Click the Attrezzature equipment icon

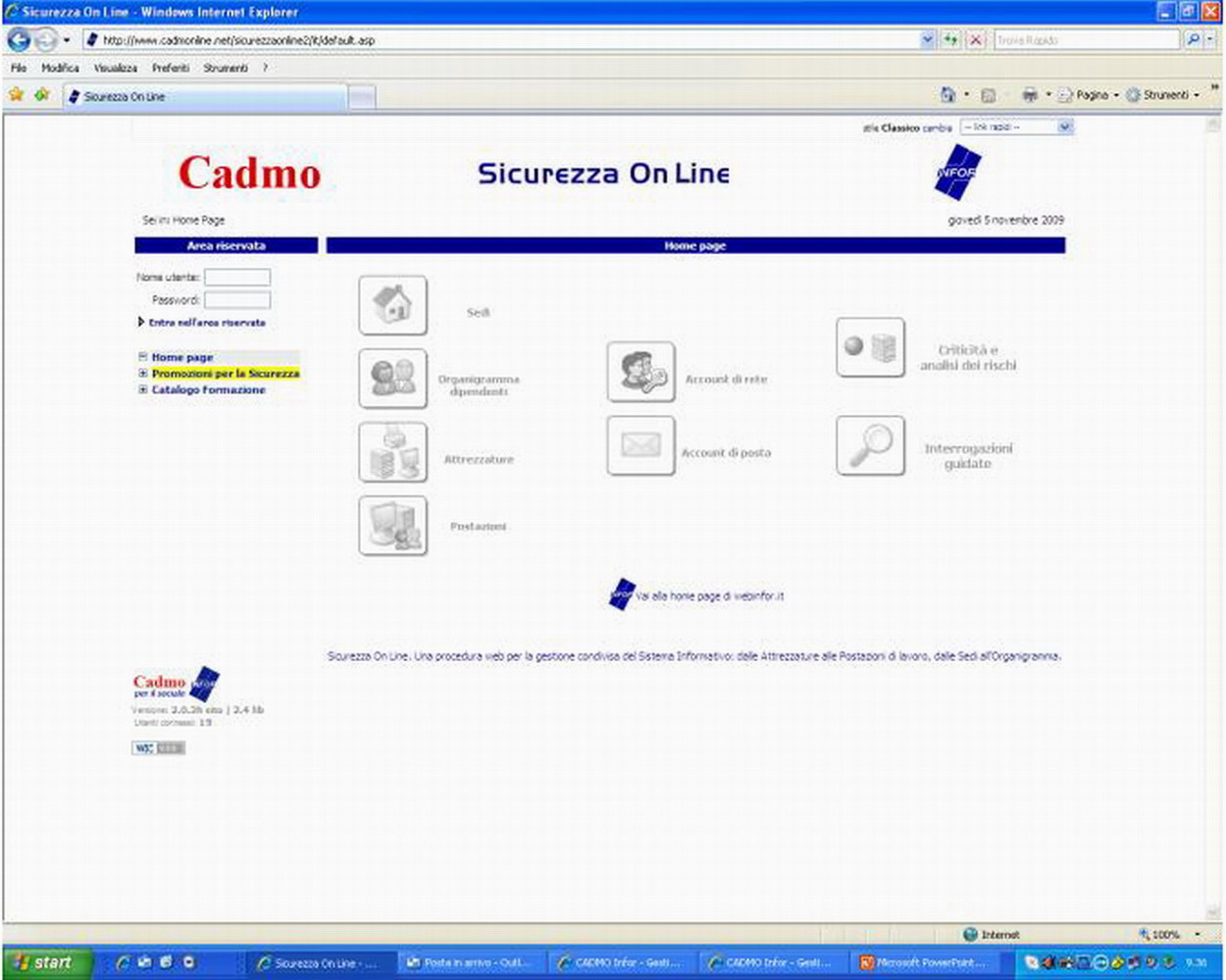[392, 452]
